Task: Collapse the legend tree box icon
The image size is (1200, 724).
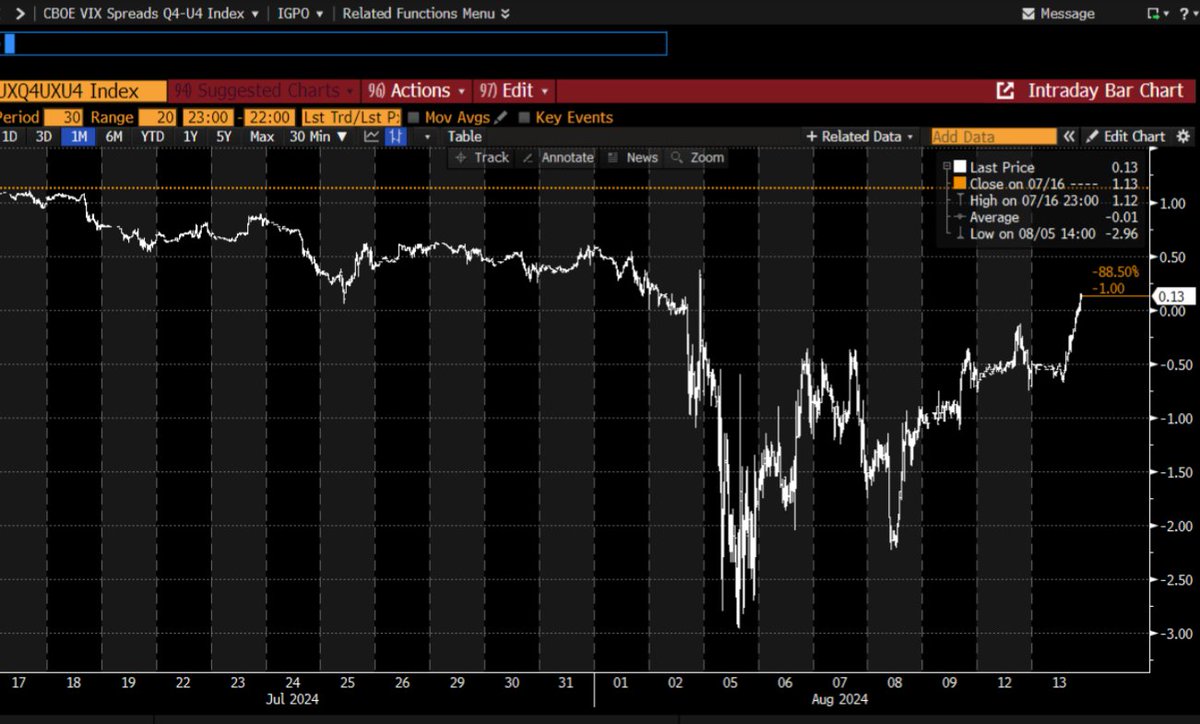Action: pyautogui.click(x=946, y=167)
